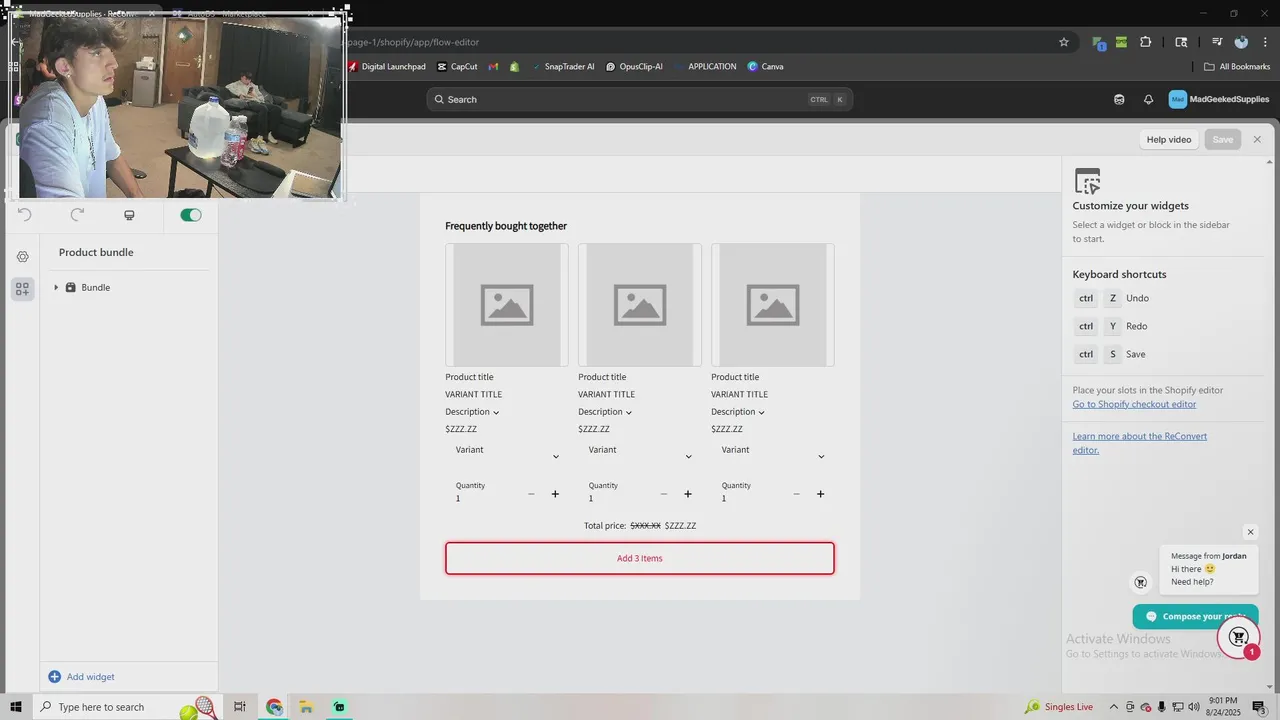This screenshot has width=1280, height=720.
Task: Toggle the green widget enable switch
Action: 190,215
